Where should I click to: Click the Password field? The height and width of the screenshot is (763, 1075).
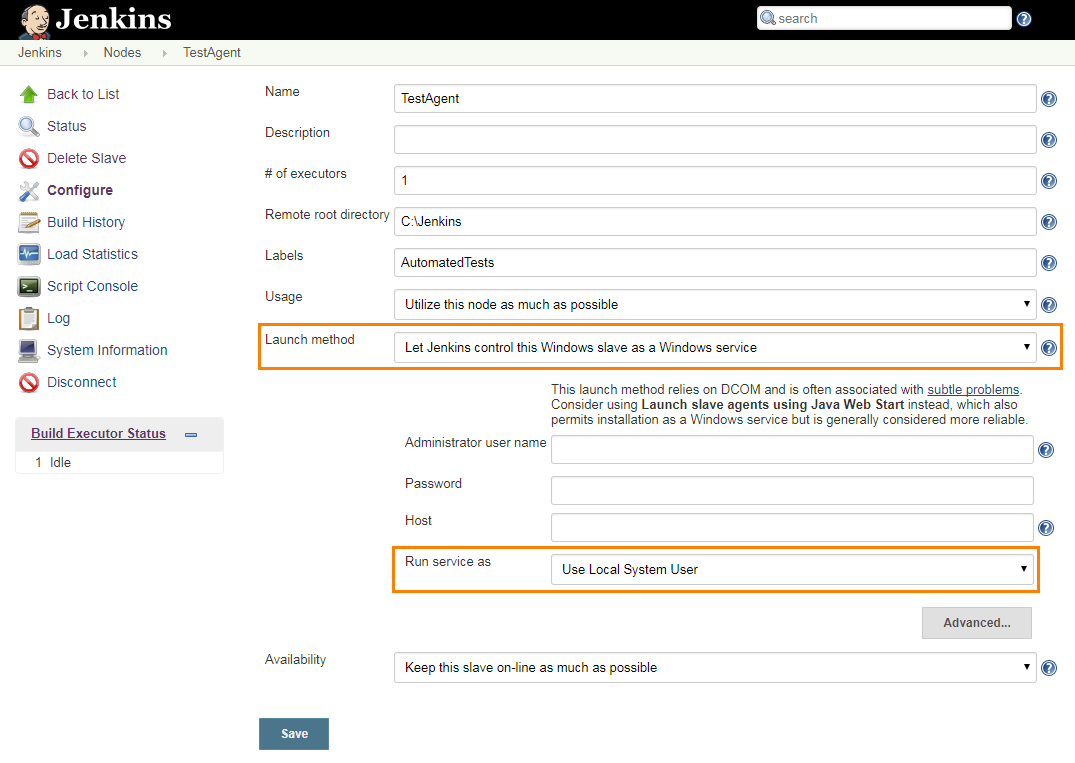(x=792, y=491)
